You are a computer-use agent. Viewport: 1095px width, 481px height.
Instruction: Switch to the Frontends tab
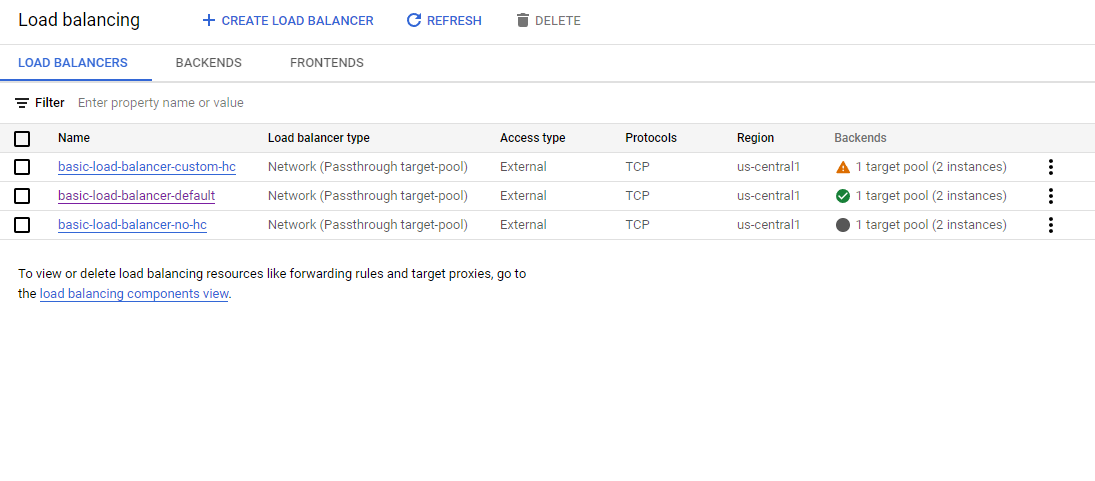point(326,63)
